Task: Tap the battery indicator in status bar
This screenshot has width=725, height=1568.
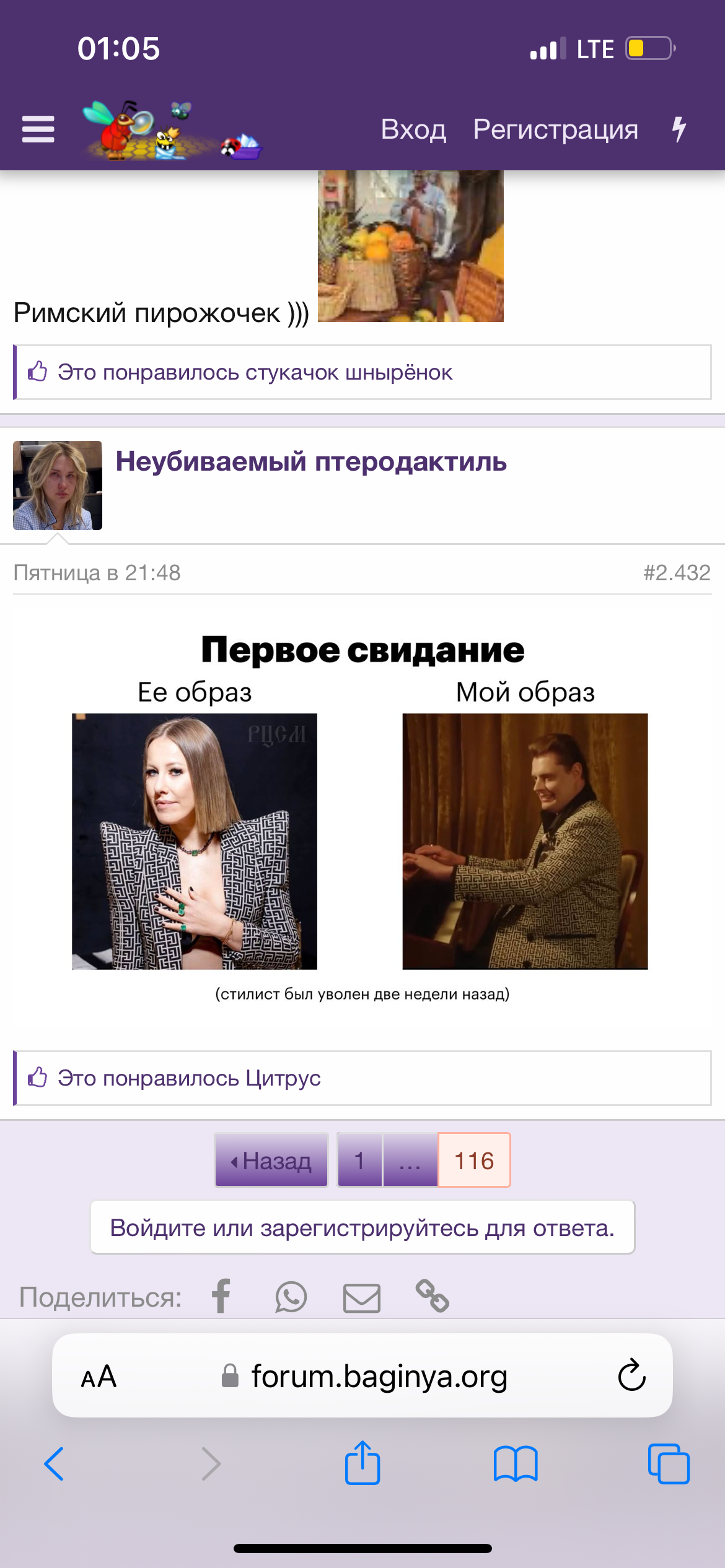Action: (x=651, y=48)
